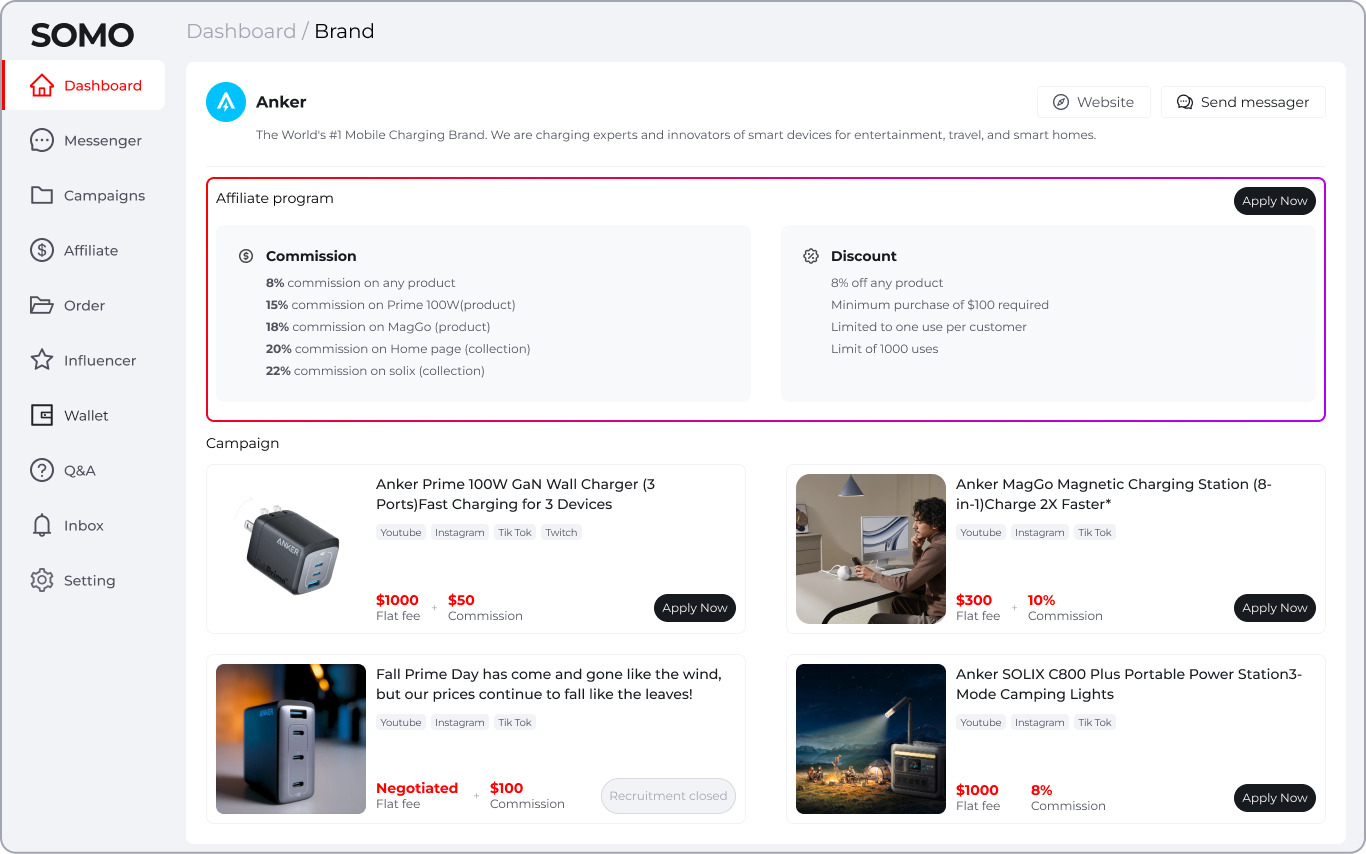Apply Now to the Affiliate program
The image size is (1366, 854).
(x=1274, y=201)
